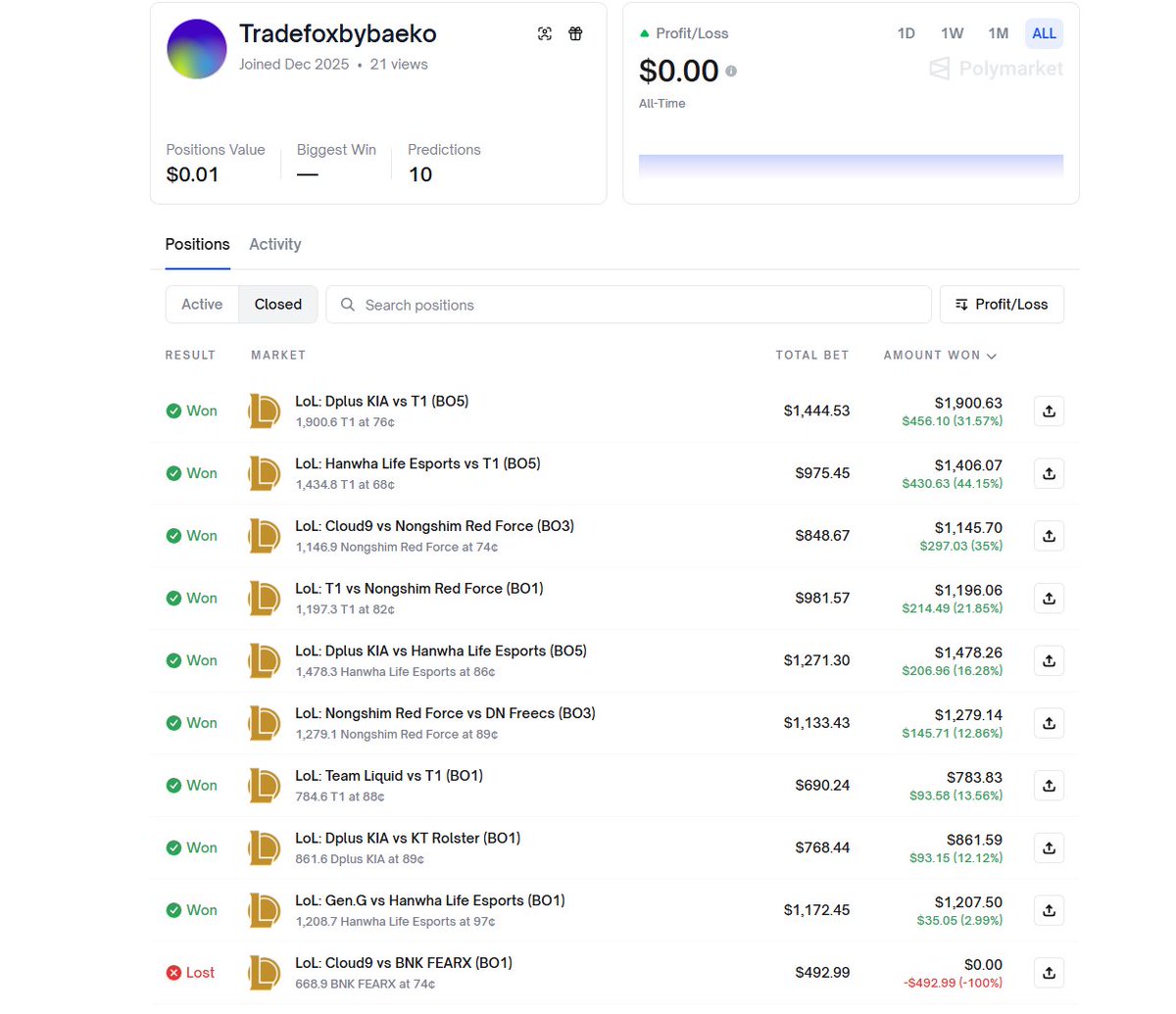The height and width of the screenshot is (1014, 1176).
Task: Click the LoL logo for Gen.G vs Hanwha Life
Action: click(x=265, y=910)
